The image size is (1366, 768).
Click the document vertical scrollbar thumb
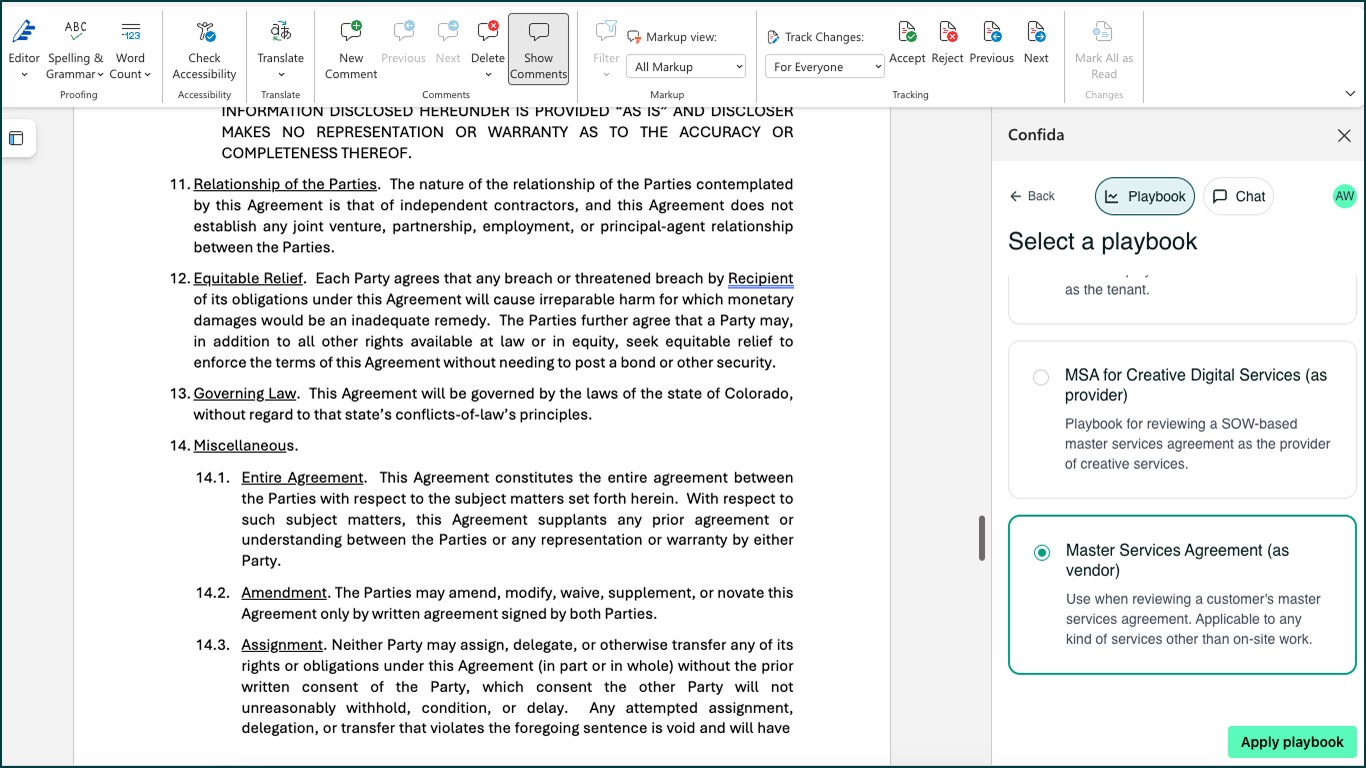coord(982,538)
